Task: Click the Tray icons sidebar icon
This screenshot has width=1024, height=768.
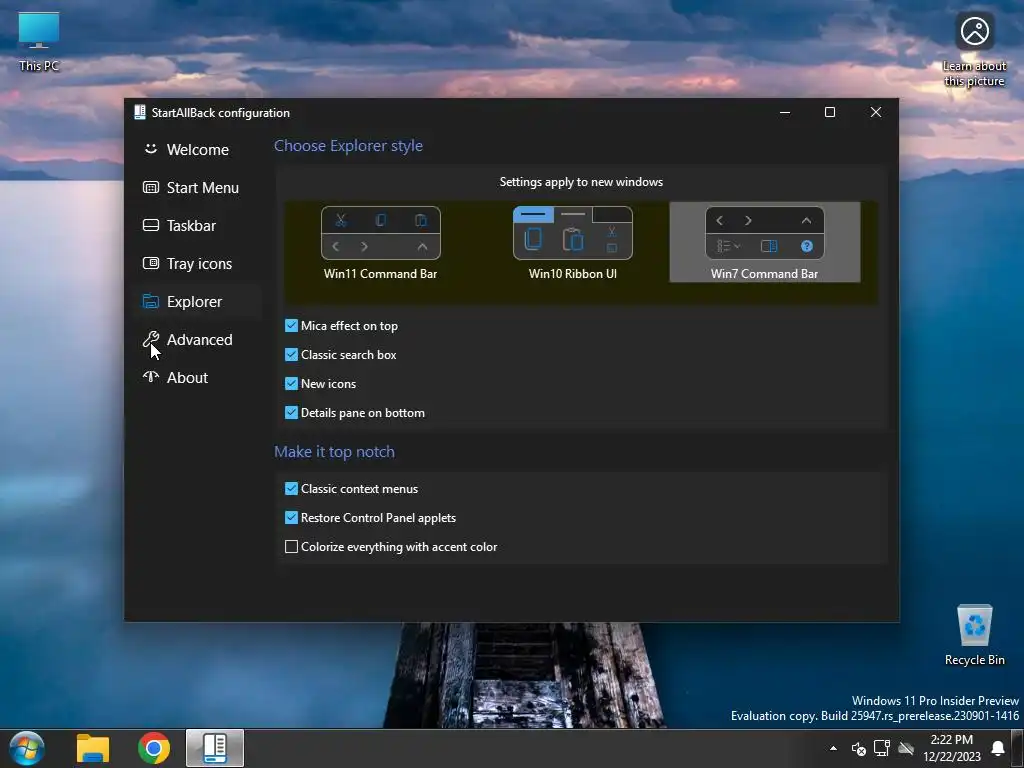Action: click(151, 263)
